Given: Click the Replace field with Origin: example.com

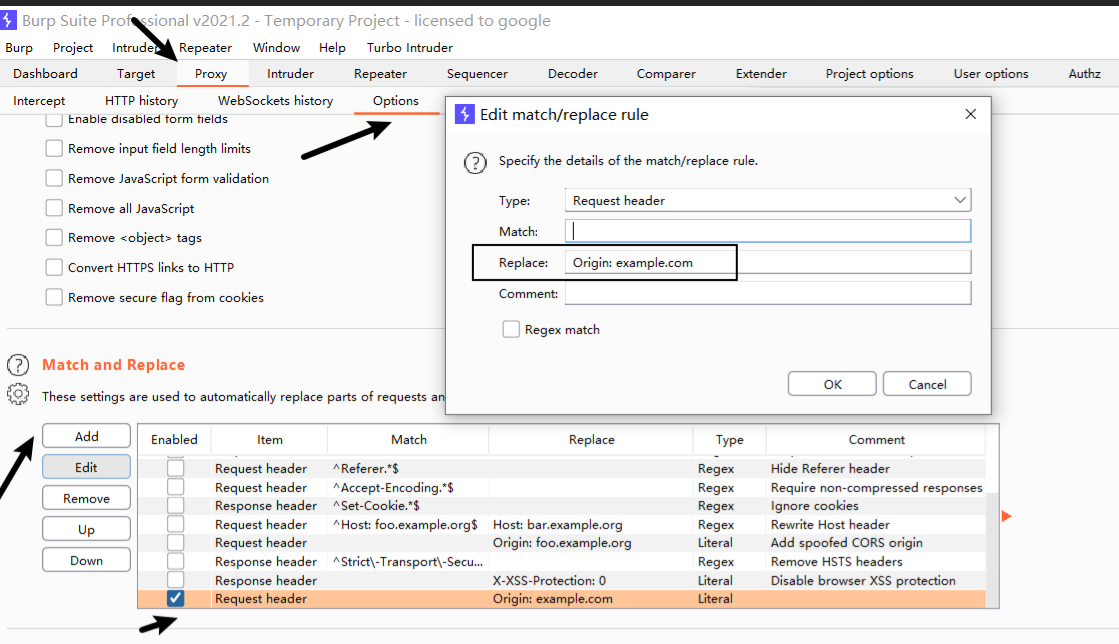Looking at the screenshot, I should pyautogui.click(x=768, y=262).
